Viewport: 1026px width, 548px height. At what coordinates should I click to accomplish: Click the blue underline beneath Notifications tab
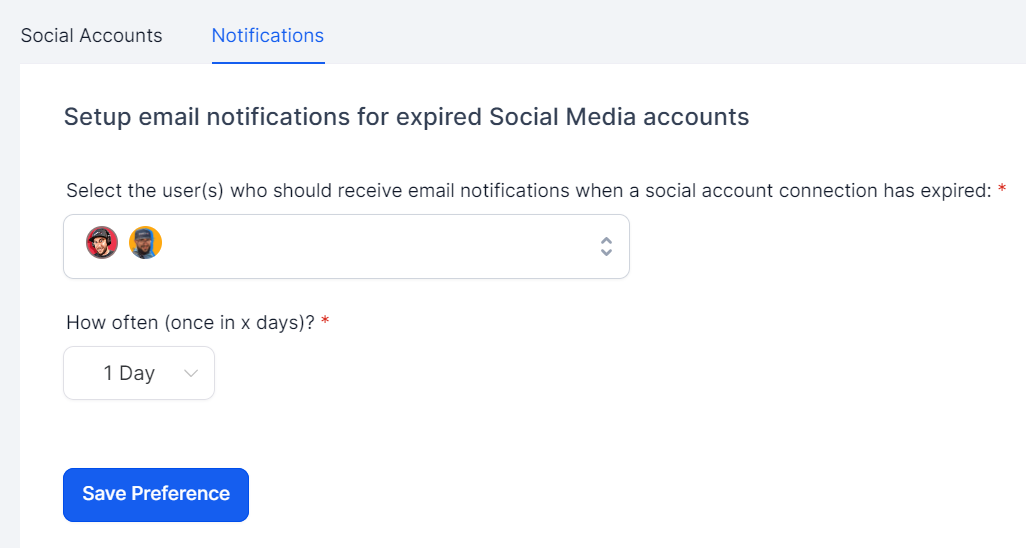point(268,63)
